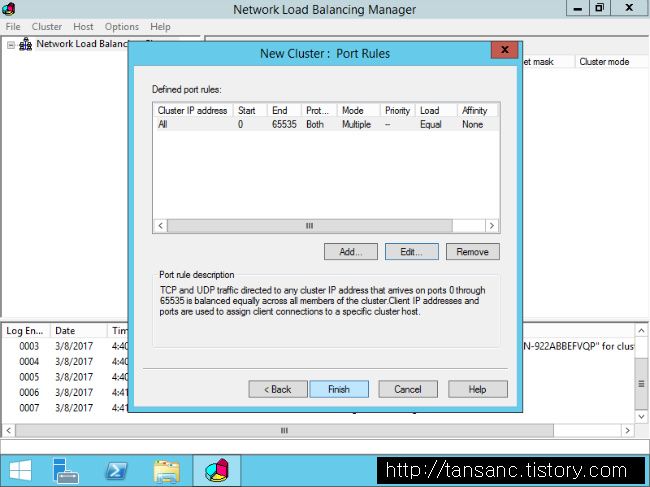Click the Log En... column header

click(25, 331)
